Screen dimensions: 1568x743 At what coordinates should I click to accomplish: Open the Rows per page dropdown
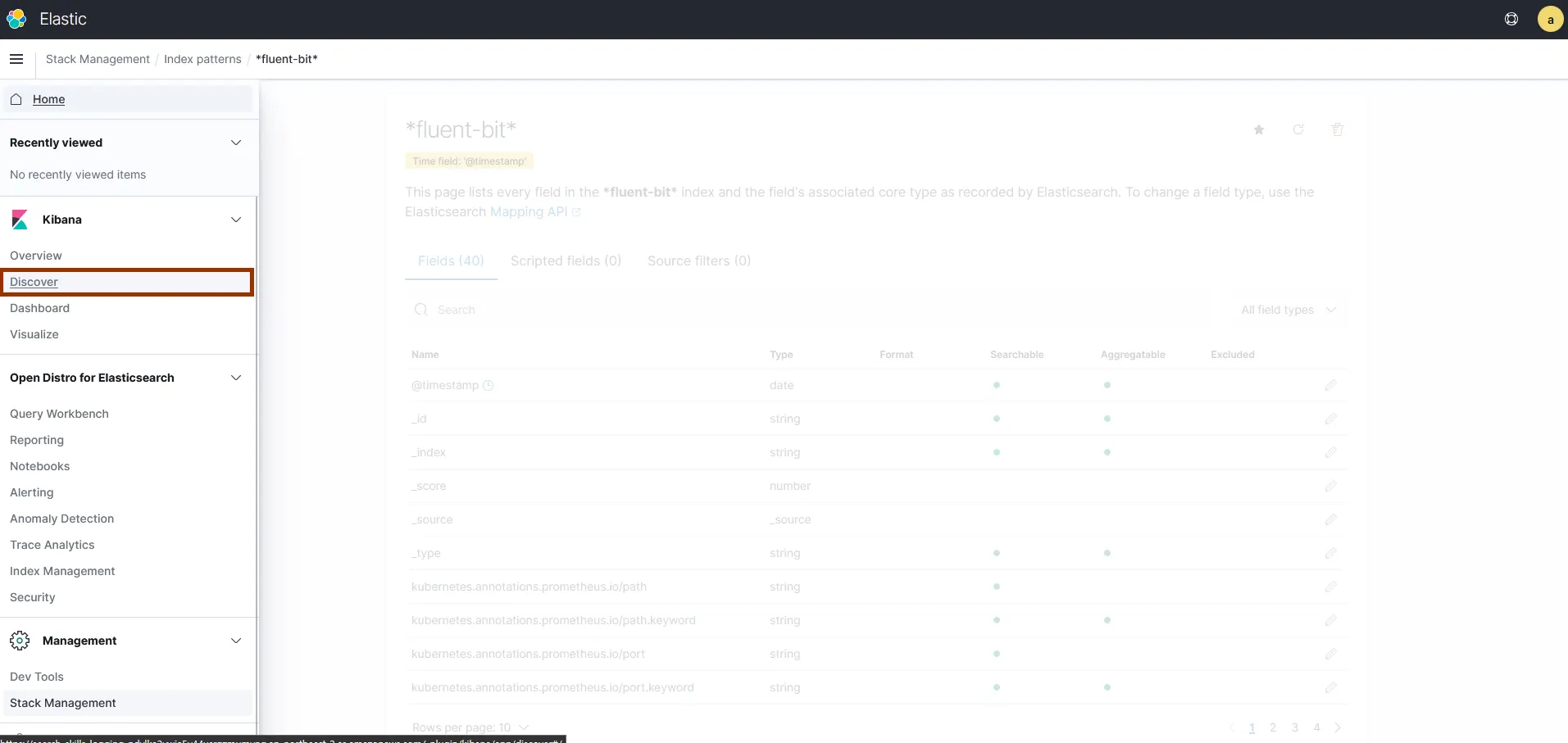coord(470,727)
